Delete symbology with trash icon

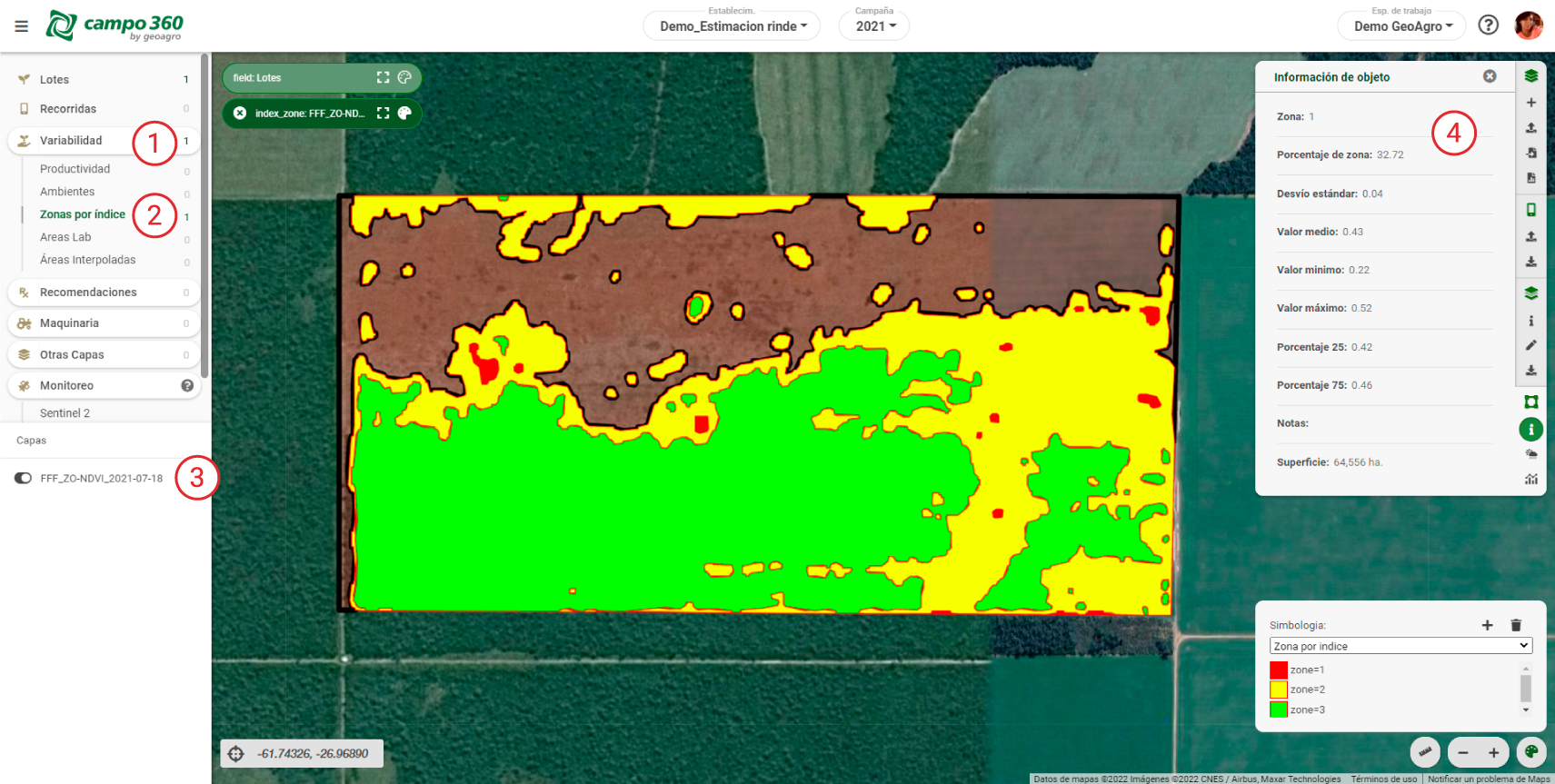tap(1516, 625)
